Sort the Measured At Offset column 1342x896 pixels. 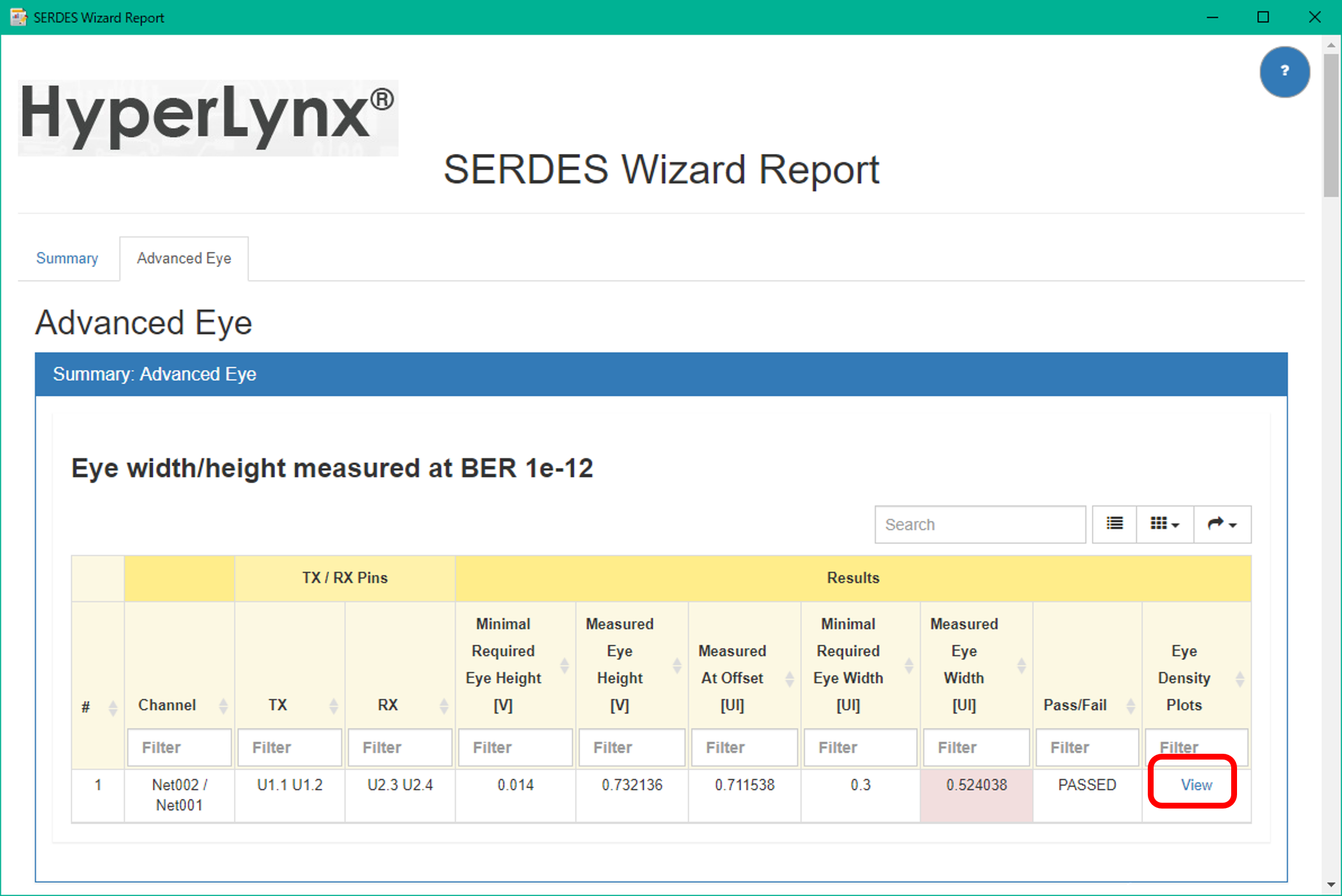(x=789, y=679)
